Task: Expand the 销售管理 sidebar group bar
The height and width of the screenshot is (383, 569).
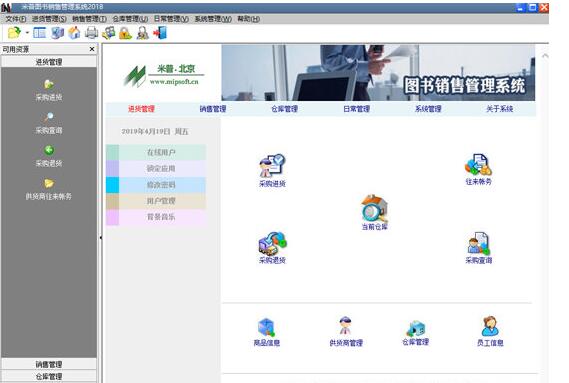Action: pyautogui.click(x=49, y=364)
